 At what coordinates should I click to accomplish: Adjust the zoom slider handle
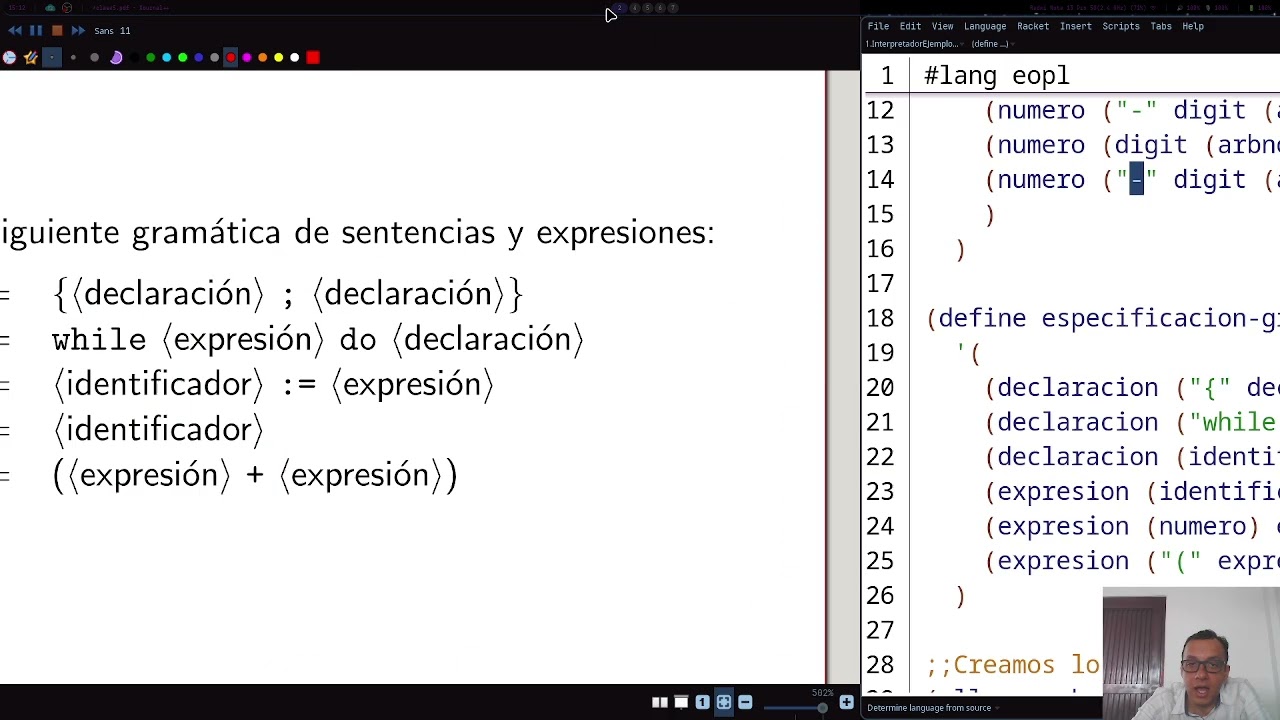tap(822, 708)
